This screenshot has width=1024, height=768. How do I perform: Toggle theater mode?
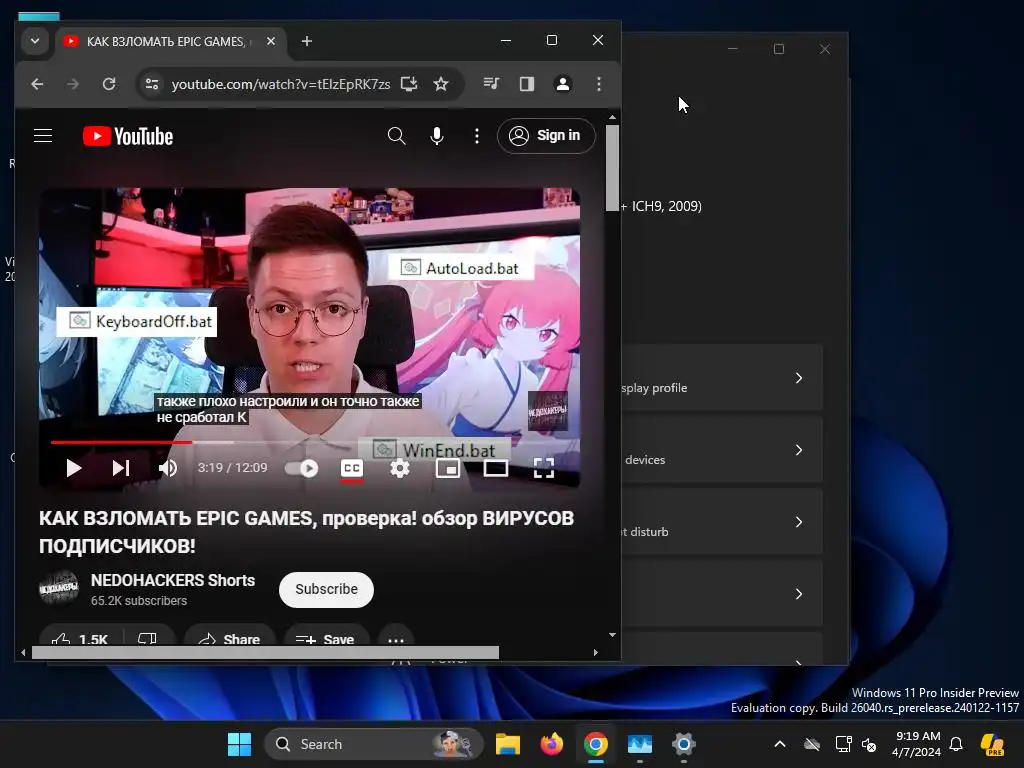point(496,468)
